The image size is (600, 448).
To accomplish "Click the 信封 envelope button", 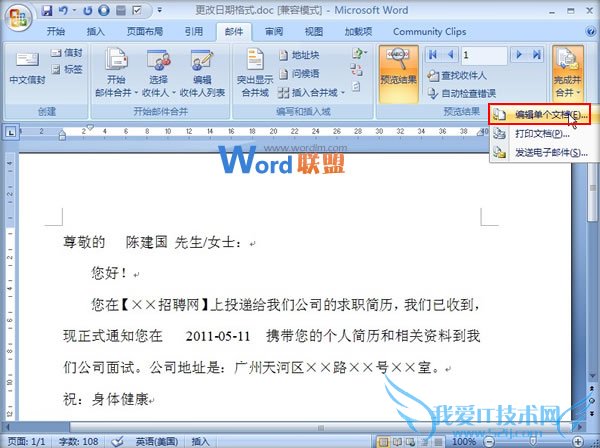I will [x=67, y=52].
